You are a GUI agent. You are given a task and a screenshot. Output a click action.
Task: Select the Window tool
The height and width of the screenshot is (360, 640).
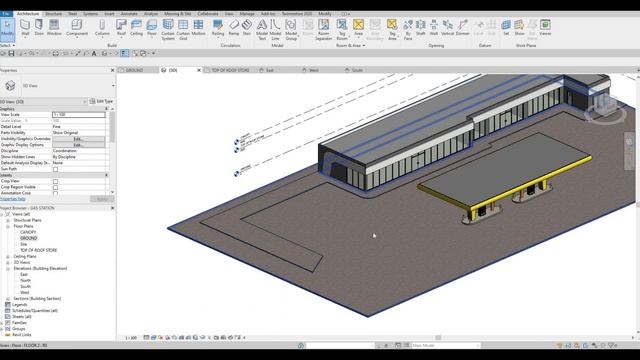coord(54,27)
